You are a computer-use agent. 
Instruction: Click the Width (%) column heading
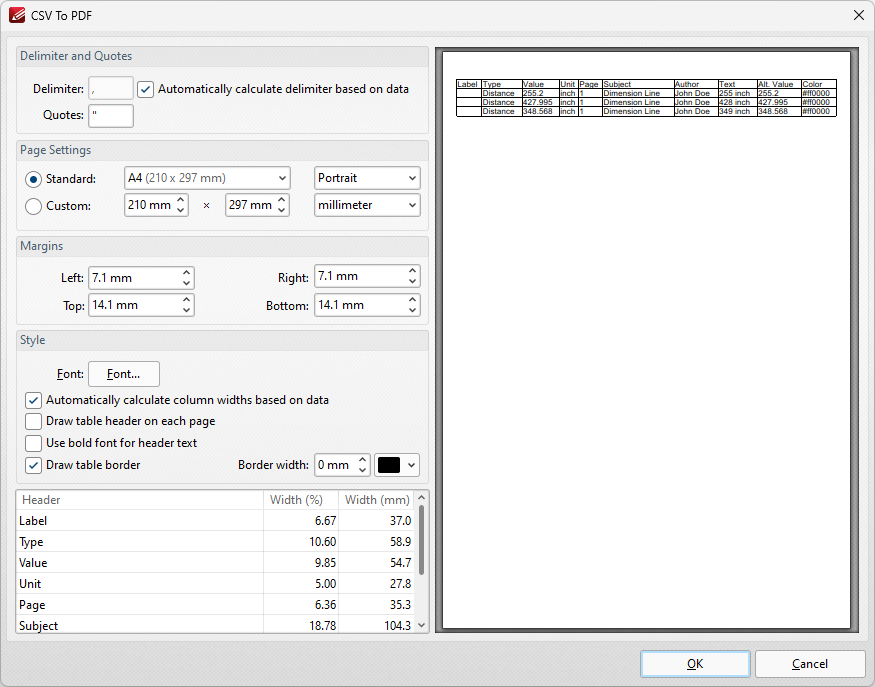pyautogui.click(x=301, y=500)
